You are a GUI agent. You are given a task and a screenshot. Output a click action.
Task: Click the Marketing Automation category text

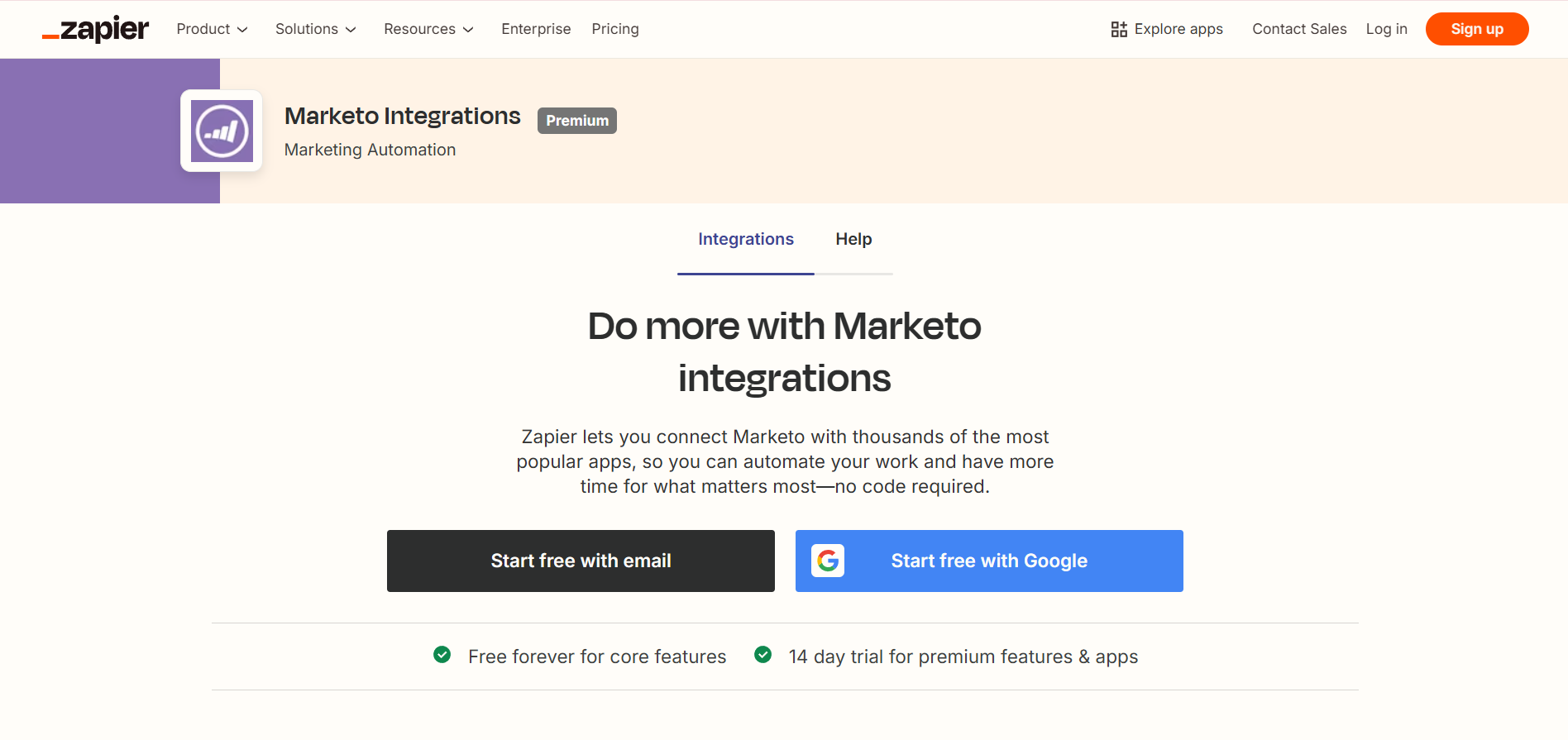click(x=370, y=150)
